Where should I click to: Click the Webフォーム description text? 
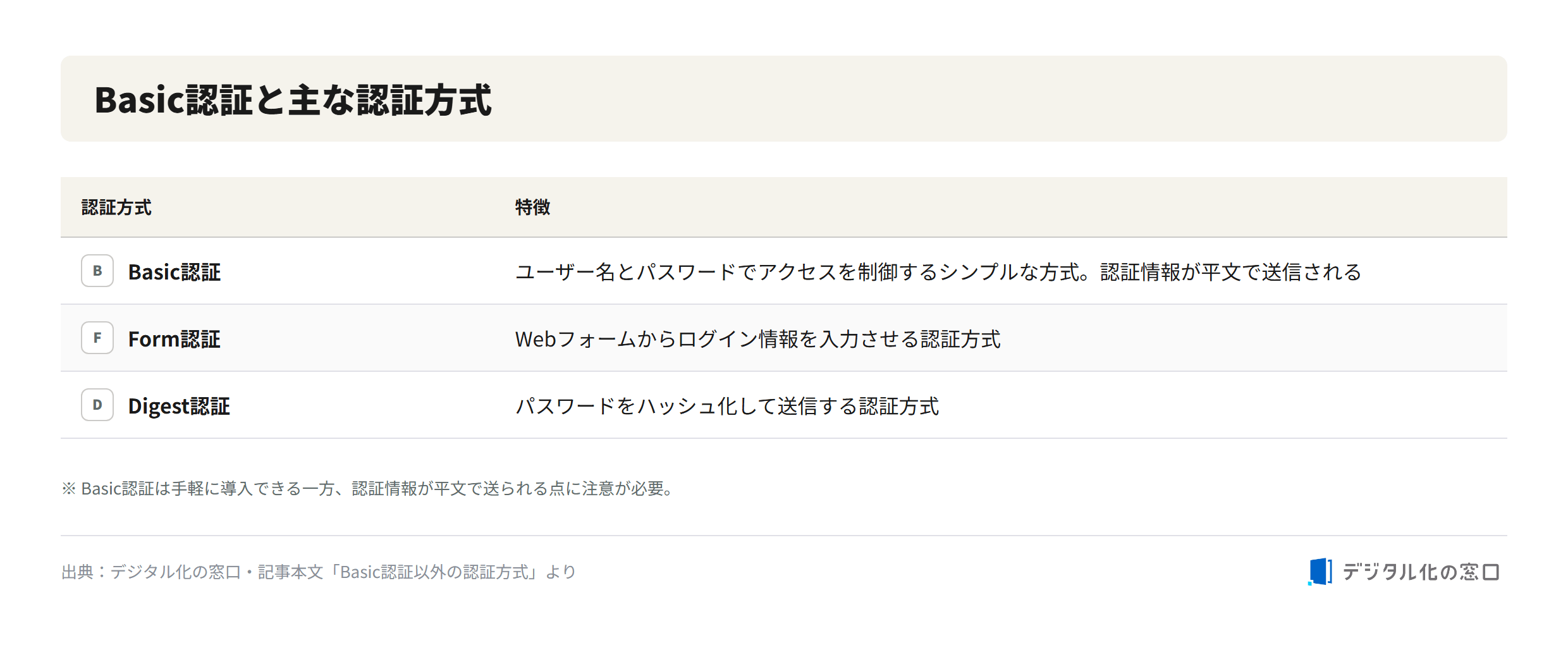click(757, 339)
